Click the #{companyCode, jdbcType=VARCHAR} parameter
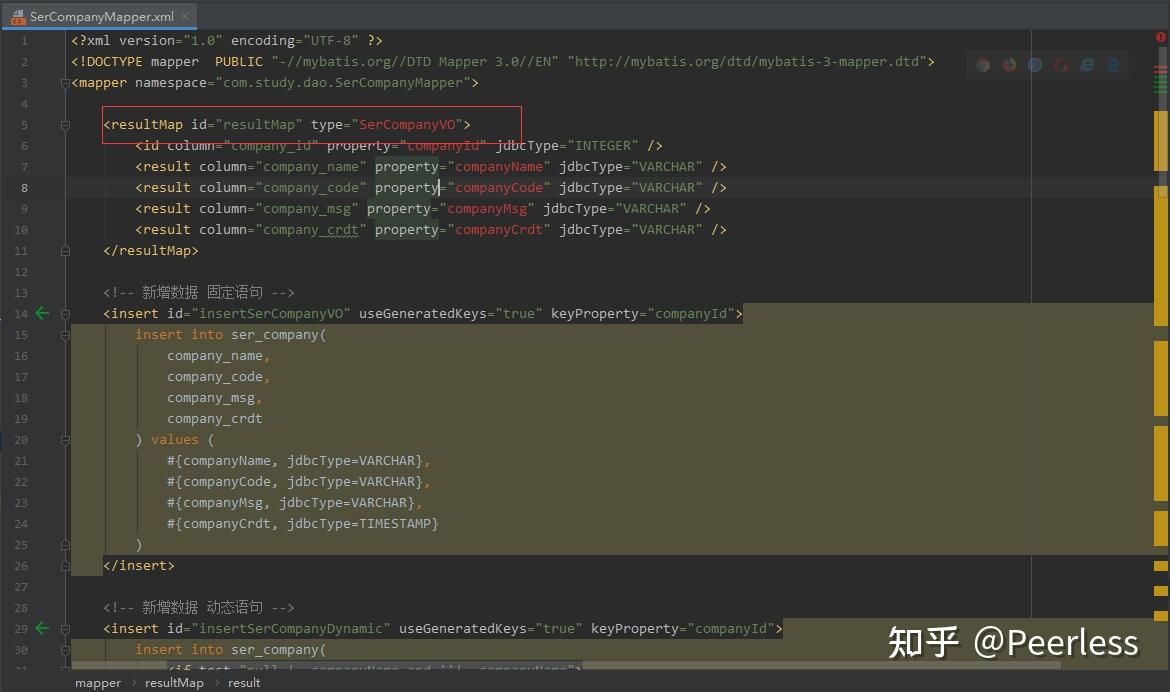The image size is (1170, 692). (295, 481)
